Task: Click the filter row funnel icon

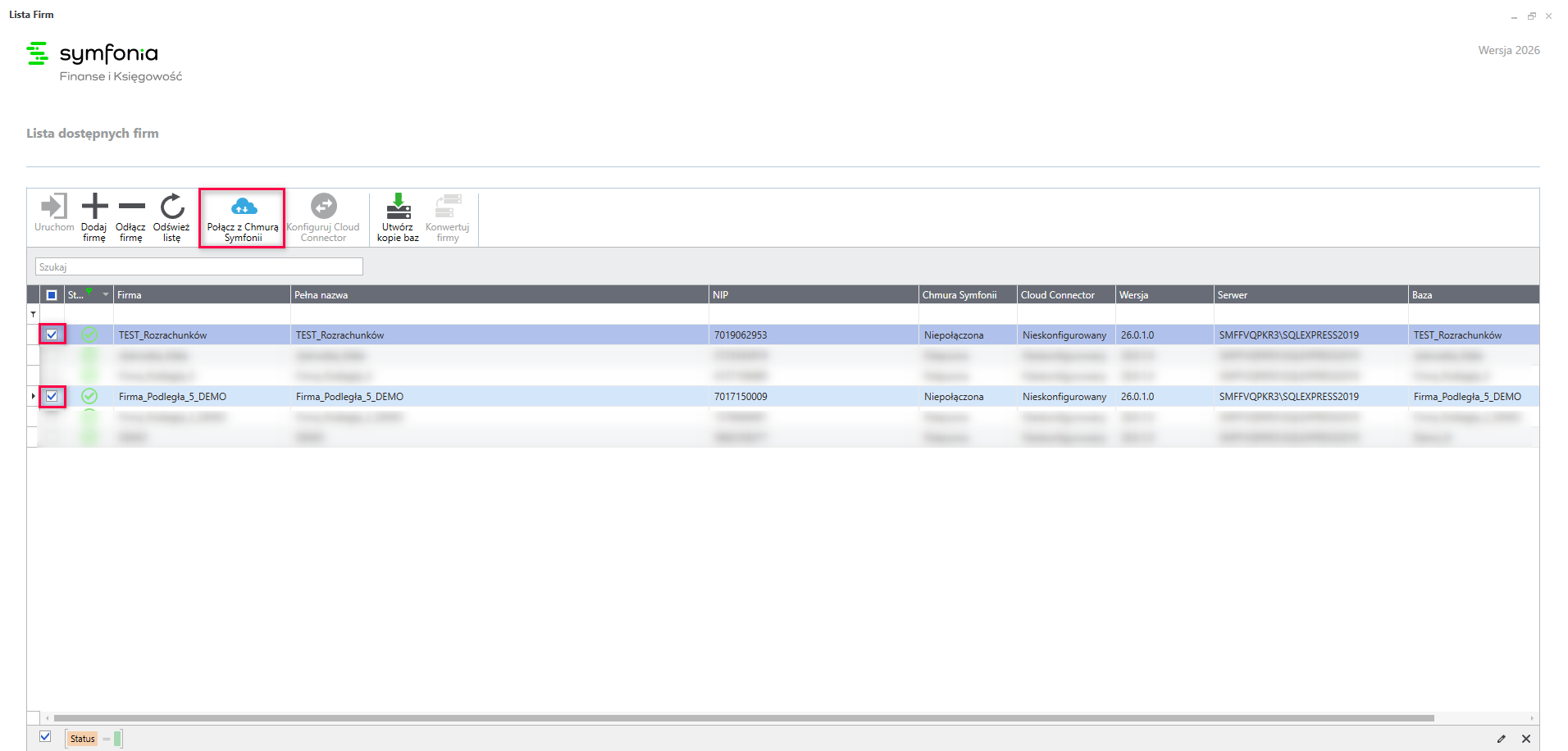Action: [33, 315]
